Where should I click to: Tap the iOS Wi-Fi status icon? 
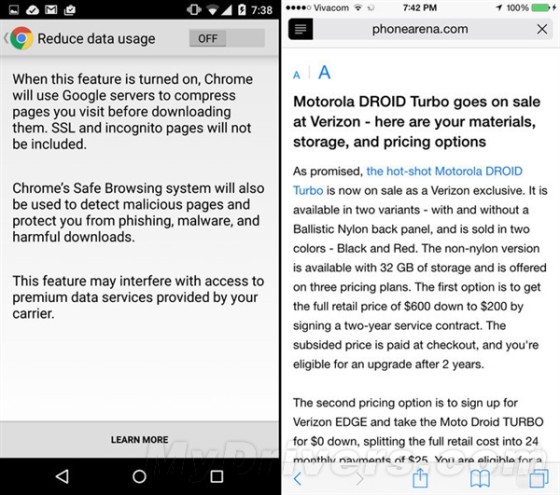[358, 8]
